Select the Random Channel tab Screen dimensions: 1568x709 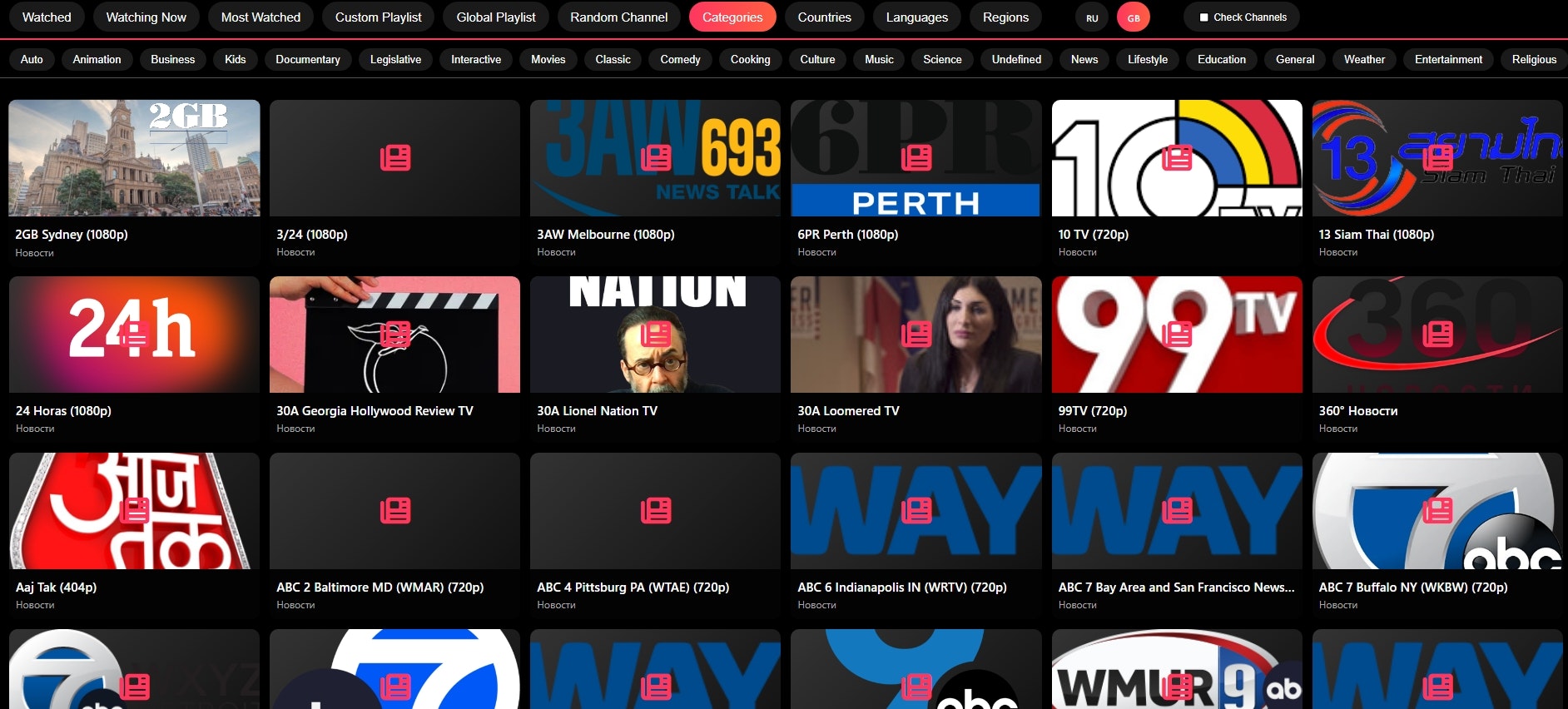[619, 17]
